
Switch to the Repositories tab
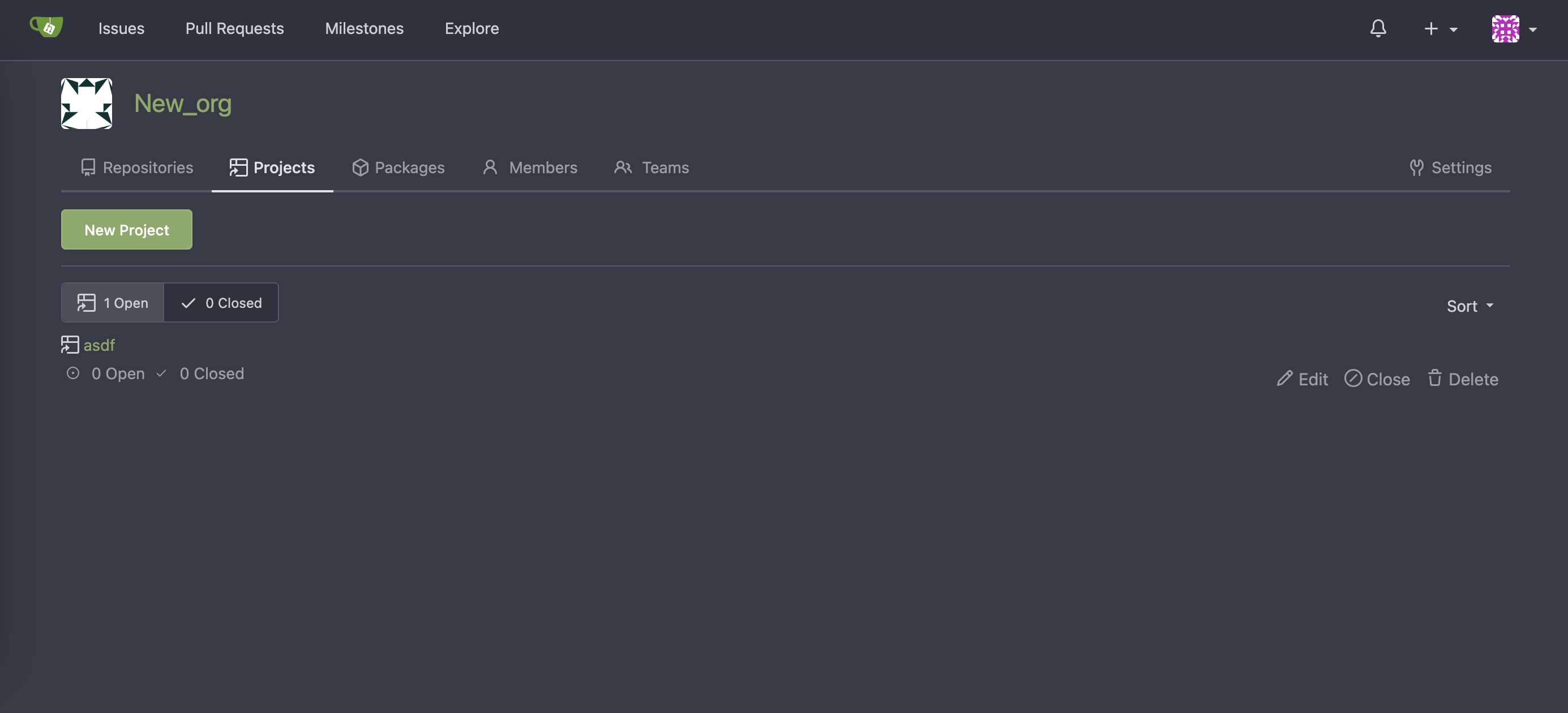(136, 167)
